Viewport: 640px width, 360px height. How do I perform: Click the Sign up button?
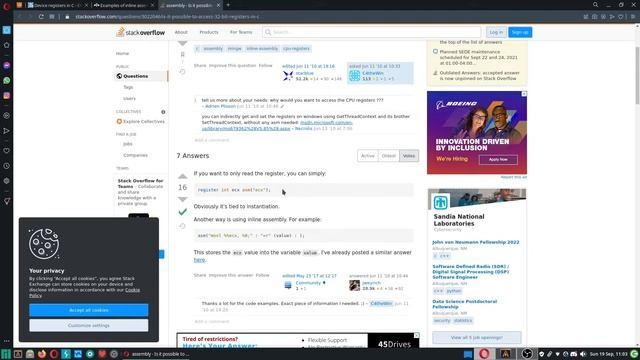pos(520,32)
